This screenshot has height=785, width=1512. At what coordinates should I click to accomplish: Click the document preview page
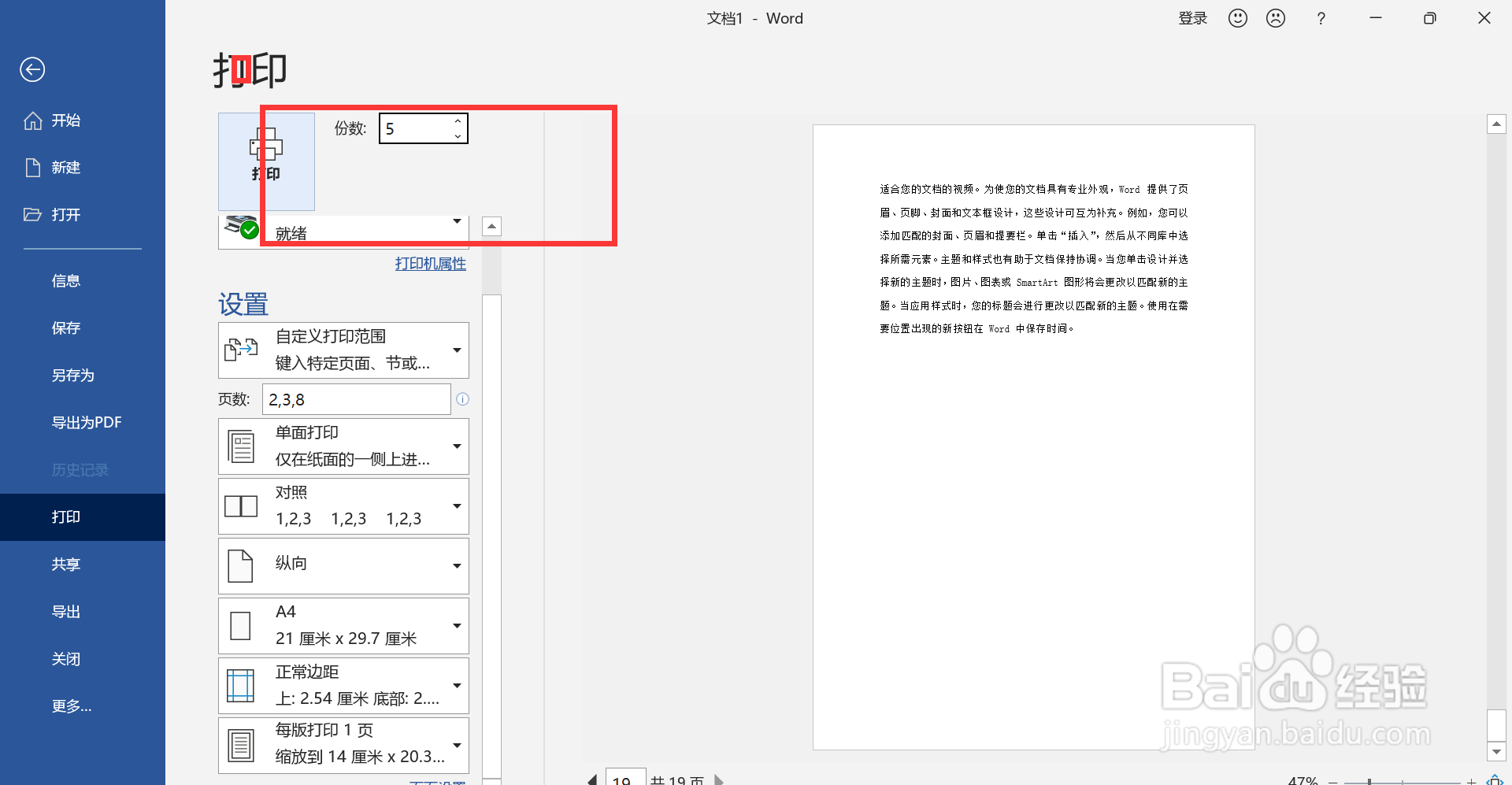click(1034, 437)
